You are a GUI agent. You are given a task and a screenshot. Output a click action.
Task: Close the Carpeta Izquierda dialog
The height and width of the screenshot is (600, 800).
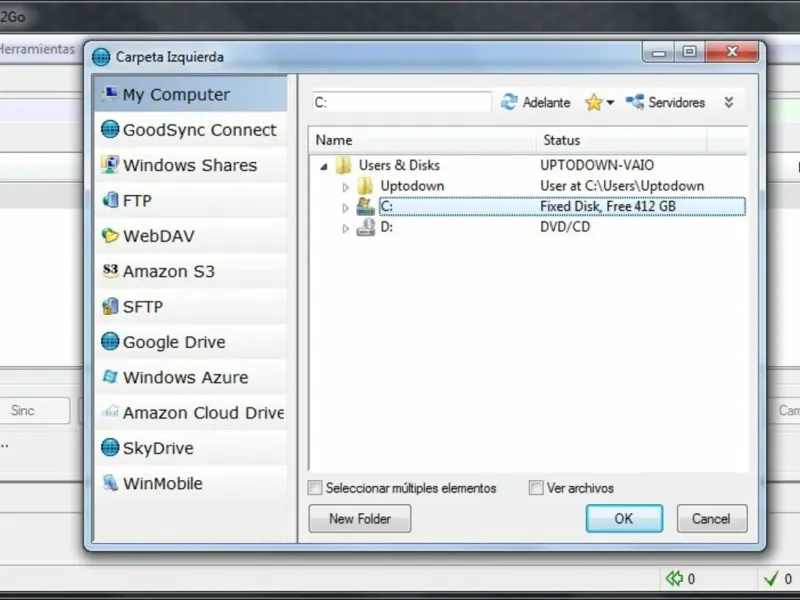point(732,52)
